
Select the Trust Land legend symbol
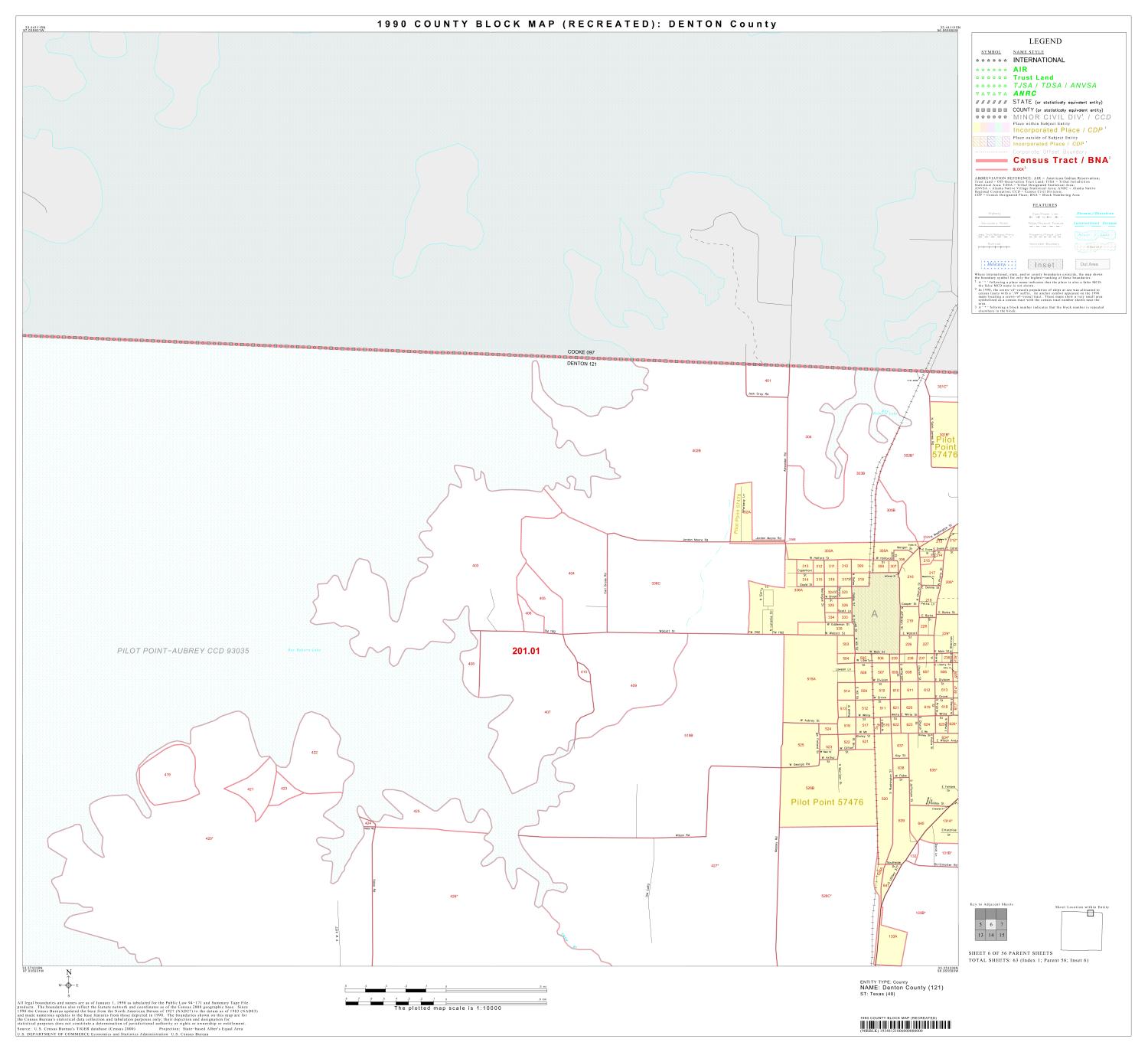(991, 77)
